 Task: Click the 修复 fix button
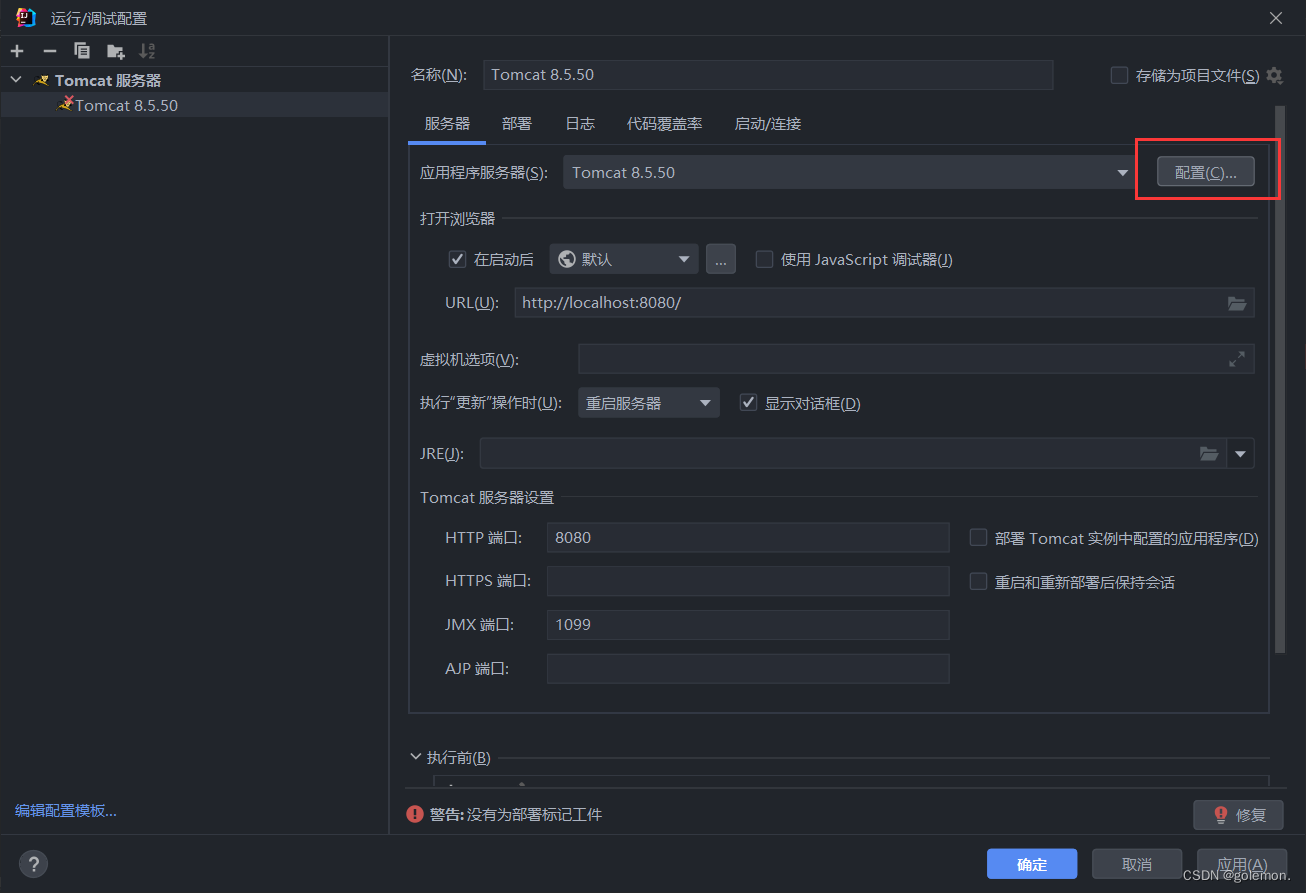click(x=1238, y=814)
